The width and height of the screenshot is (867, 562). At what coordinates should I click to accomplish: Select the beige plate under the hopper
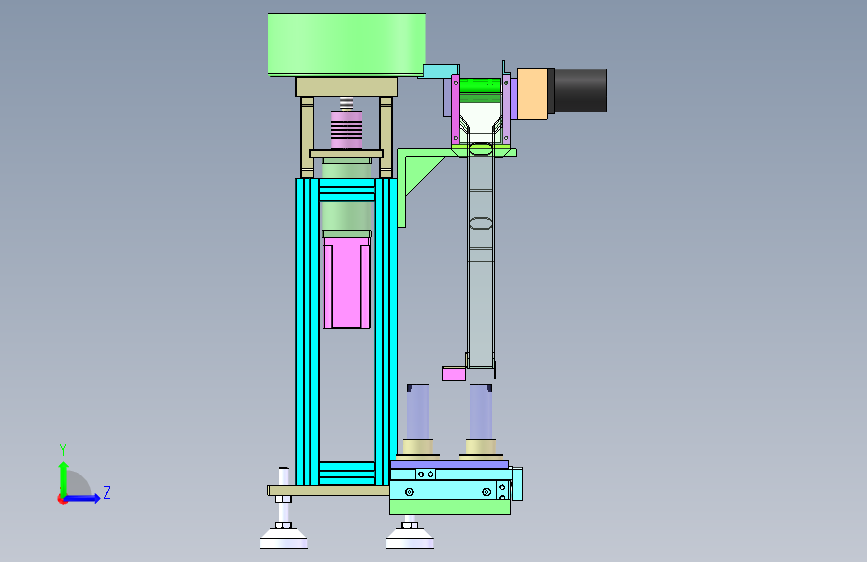pos(347,87)
